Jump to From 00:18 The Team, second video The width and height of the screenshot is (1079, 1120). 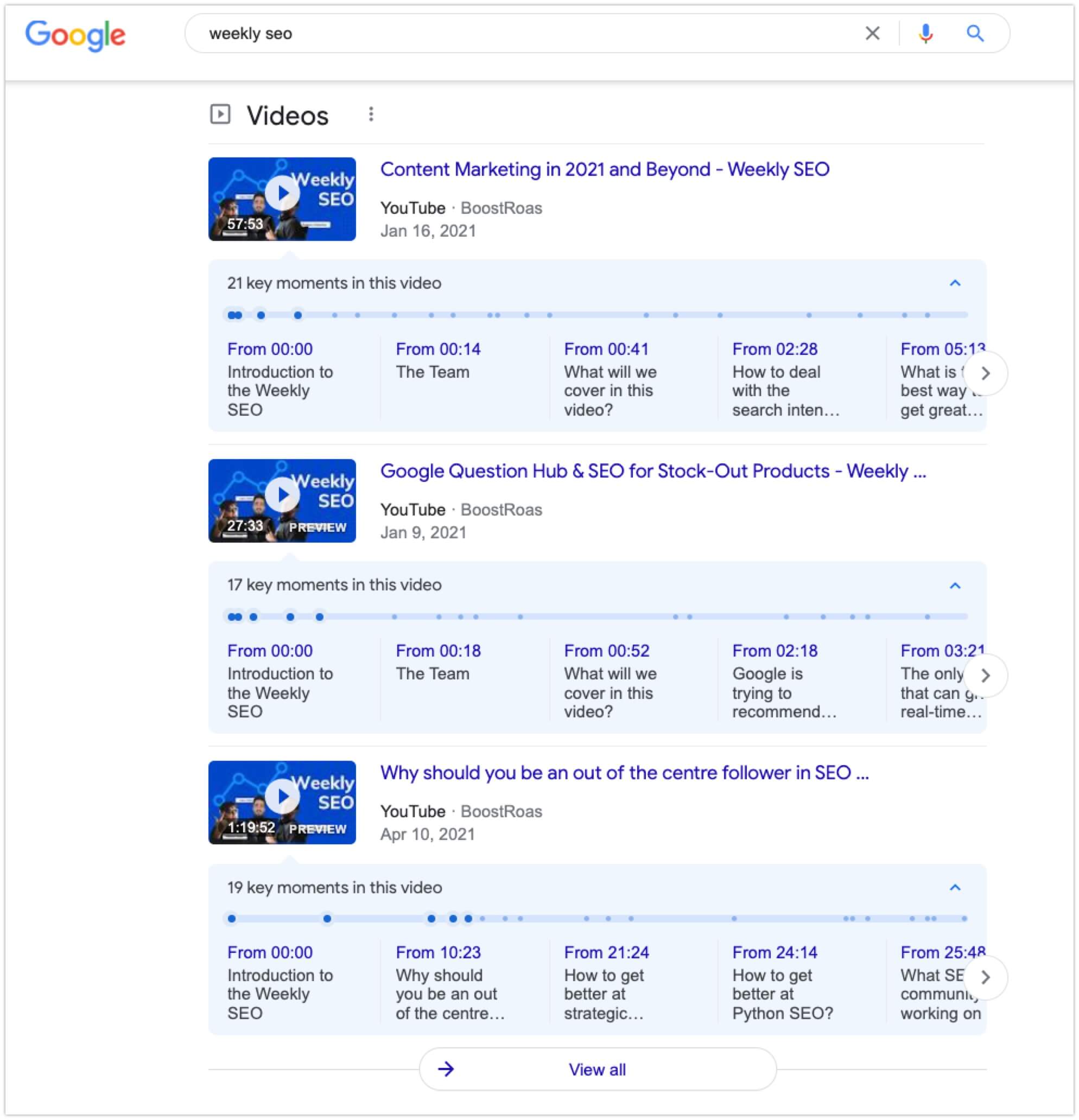click(439, 662)
